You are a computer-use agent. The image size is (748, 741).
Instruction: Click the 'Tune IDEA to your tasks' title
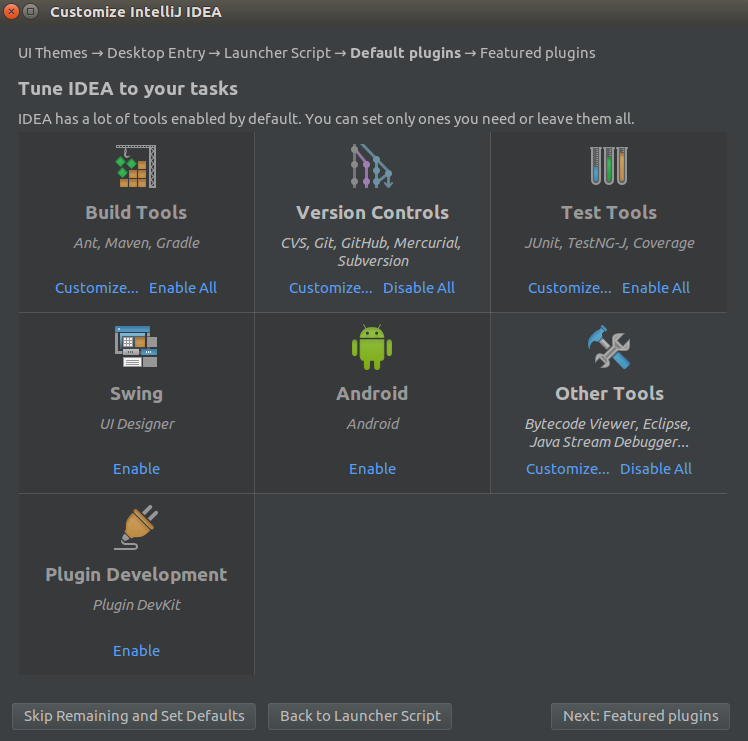pyautogui.click(x=128, y=89)
